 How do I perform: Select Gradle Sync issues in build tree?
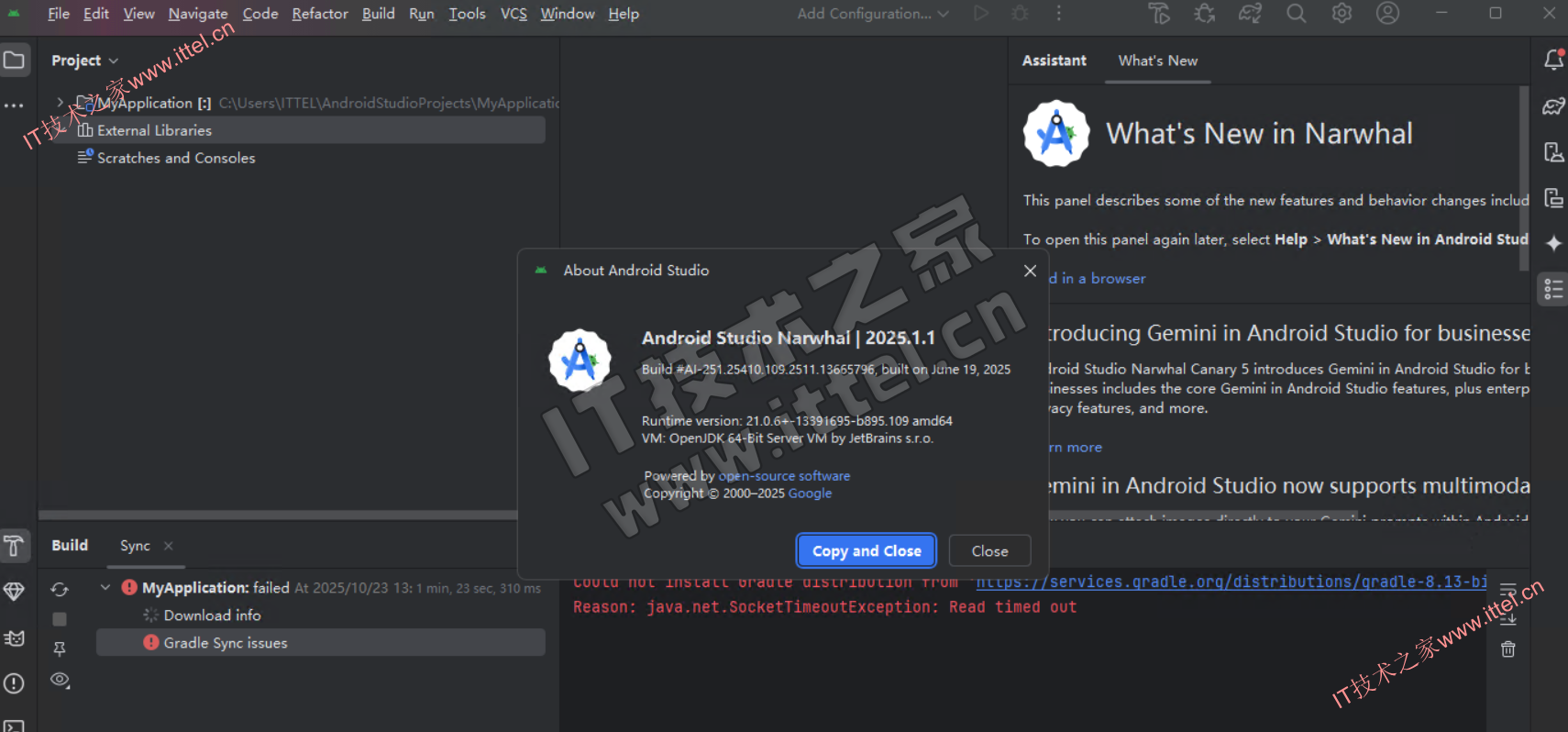pyautogui.click(x=226, y=643)
